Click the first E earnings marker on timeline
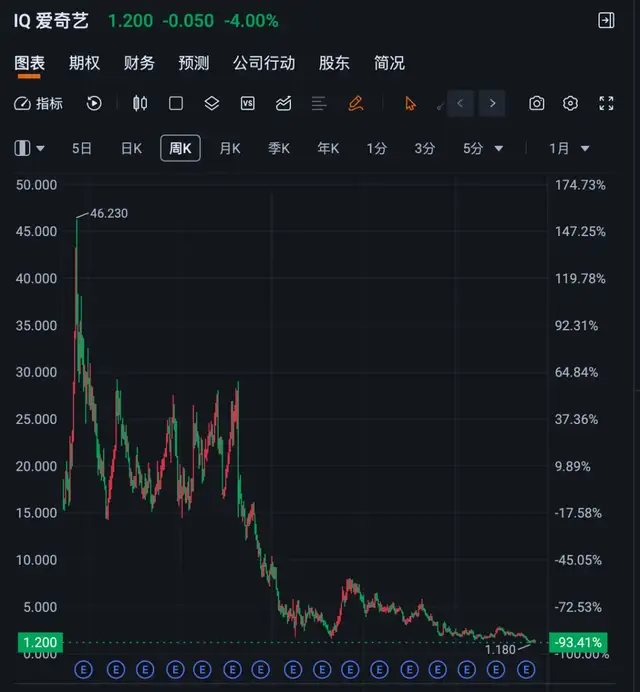640x692 pixels. coord(84,669)
